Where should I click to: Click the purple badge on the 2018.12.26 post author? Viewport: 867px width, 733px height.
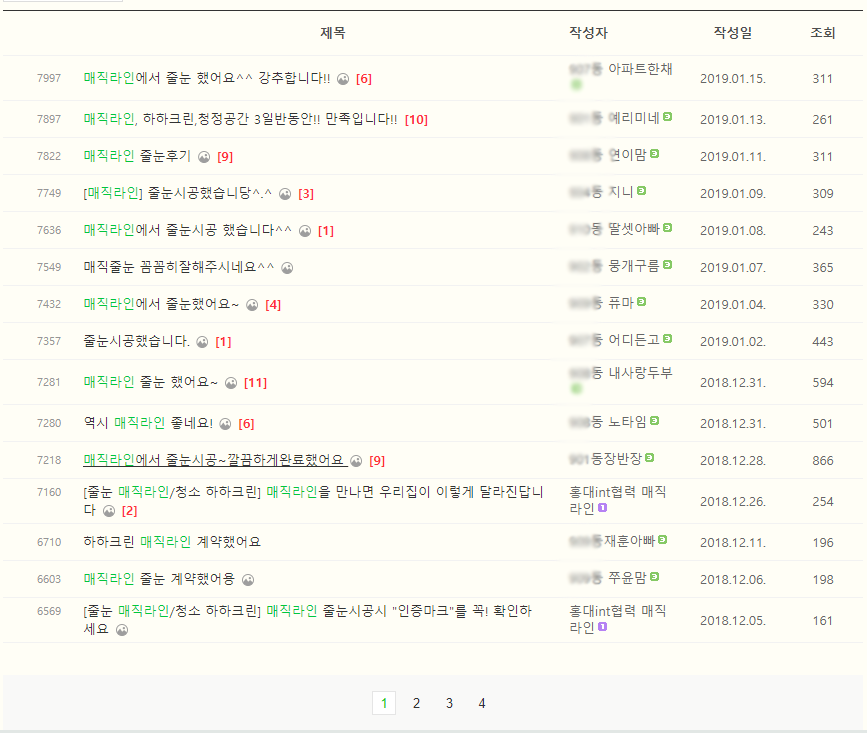tap(602, 509)
